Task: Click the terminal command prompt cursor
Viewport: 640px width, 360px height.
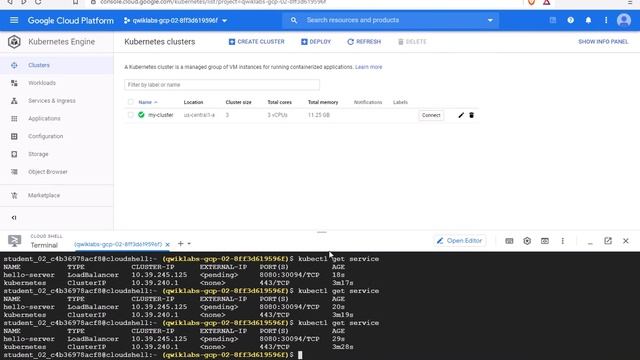Action: click(x=300, y=355)
